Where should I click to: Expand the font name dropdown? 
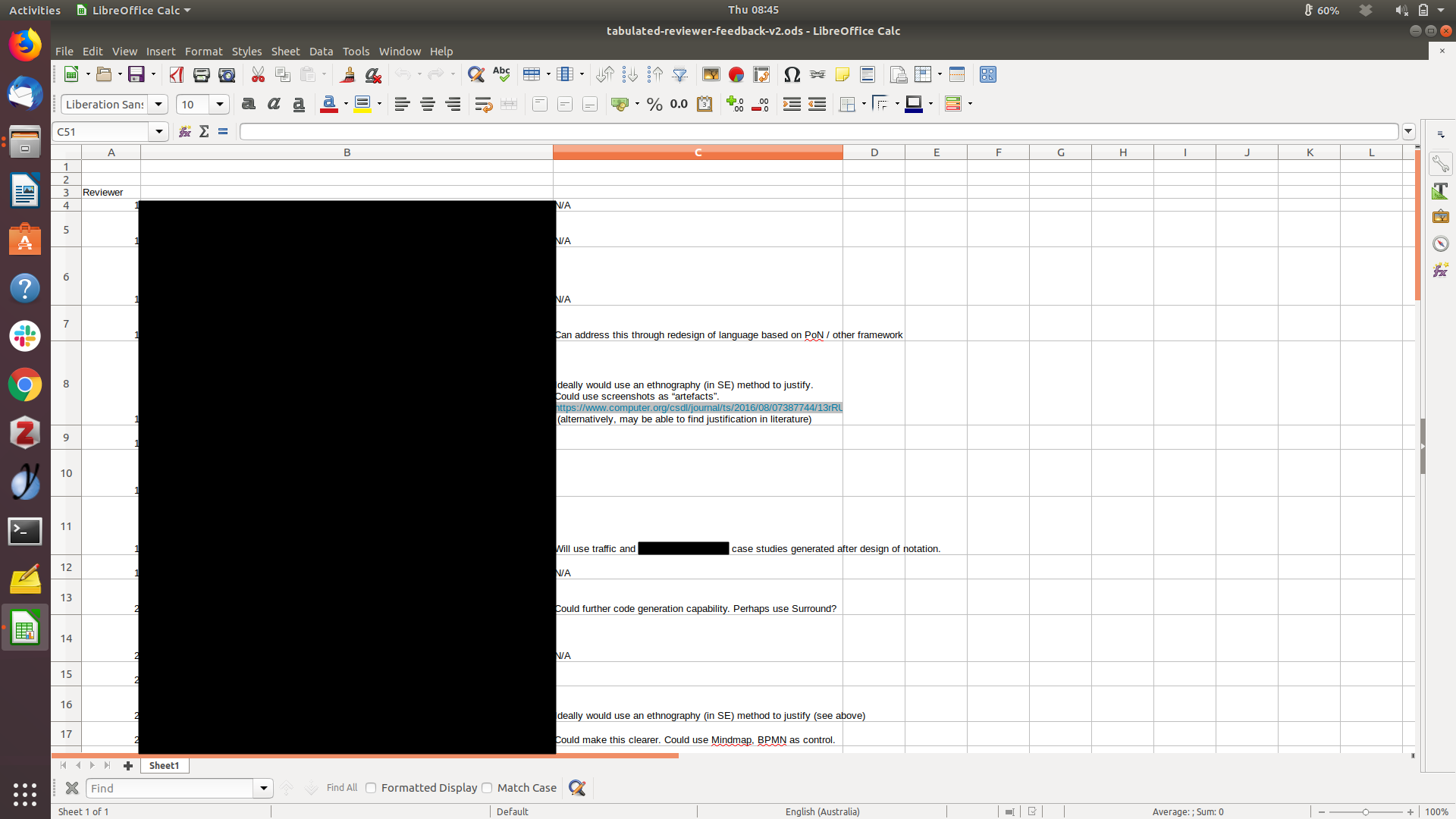click(x=158, y=104)
